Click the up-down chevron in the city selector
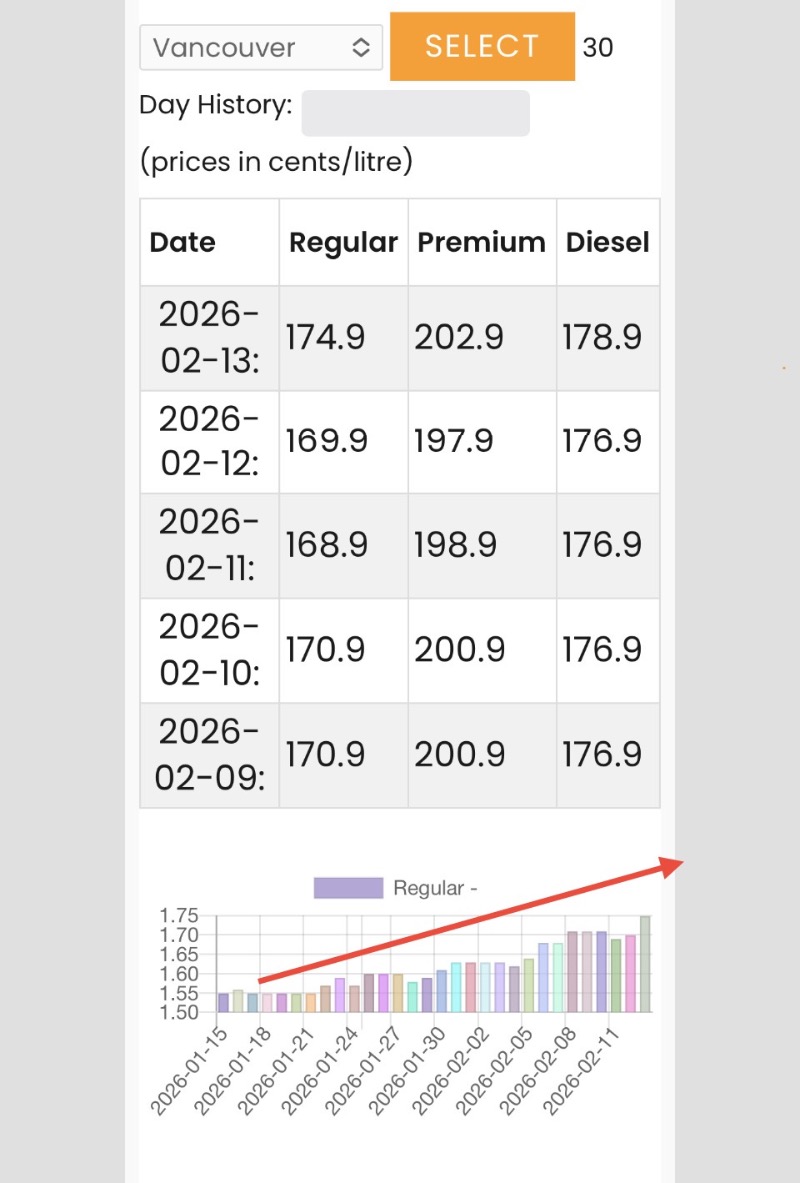Image resolution: width=800 pixels, height=1183 pixels. [361, 48]
